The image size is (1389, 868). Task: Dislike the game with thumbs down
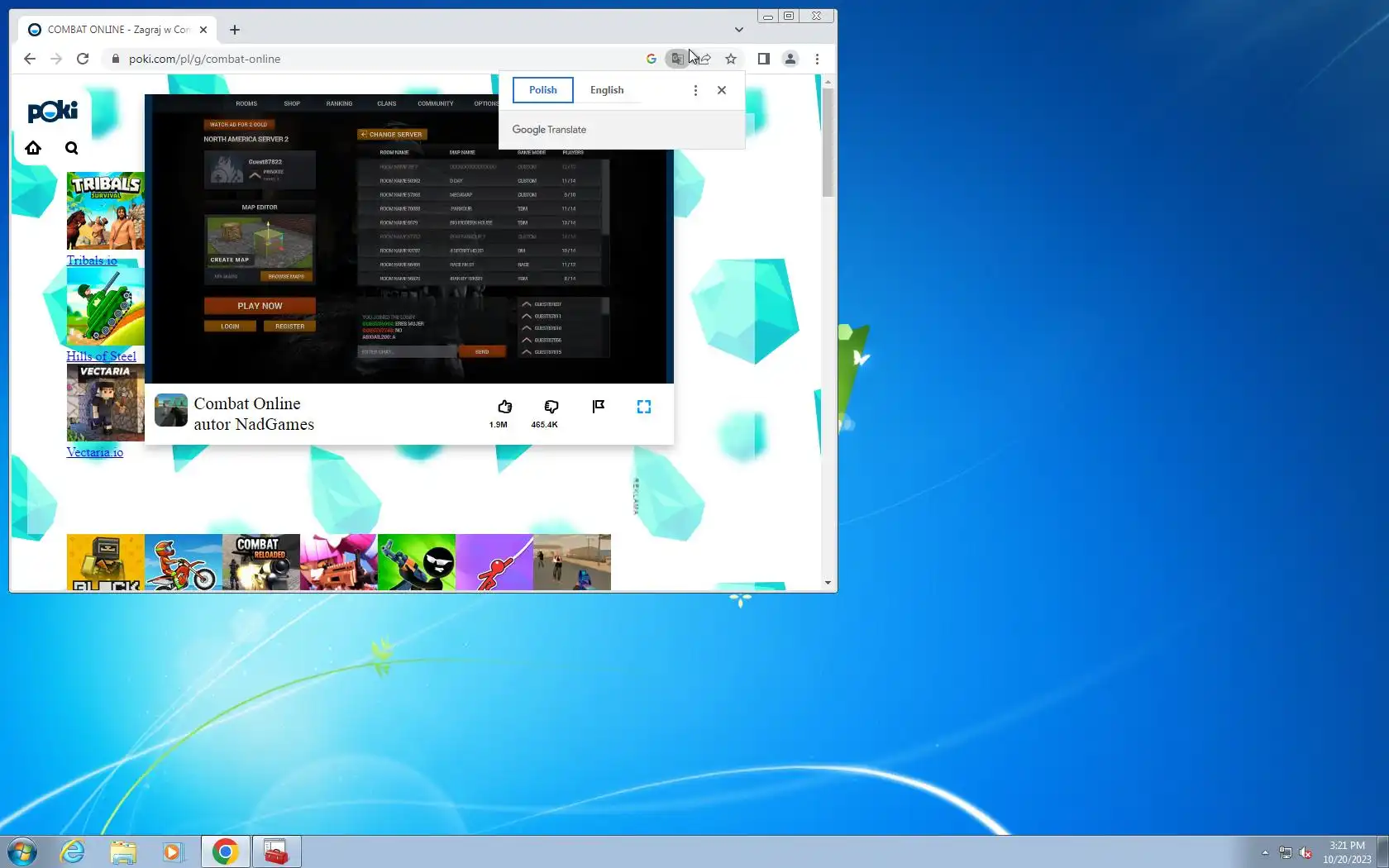pos(551,407)
